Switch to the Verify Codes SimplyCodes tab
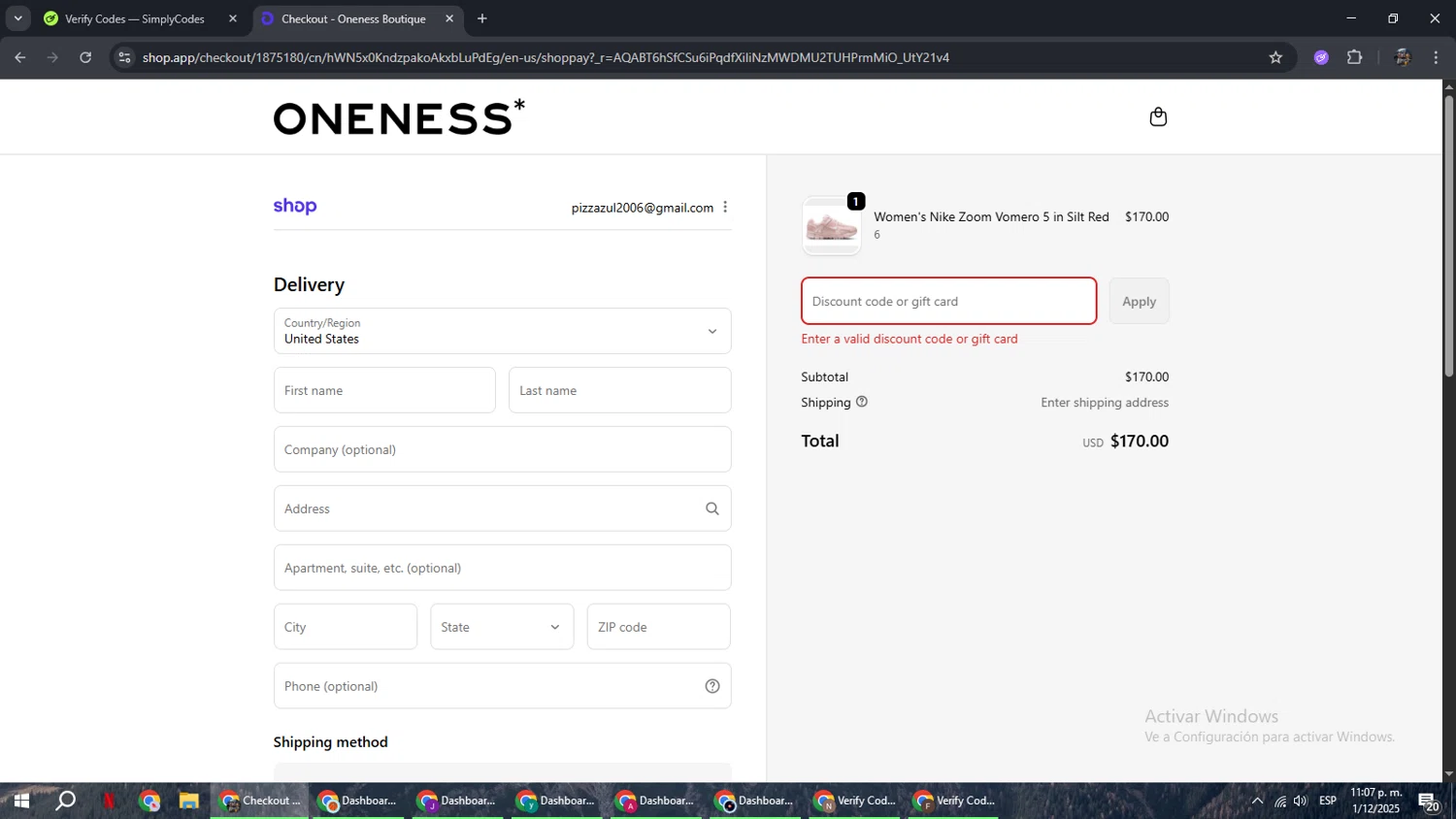The image size is (1456, 819). 134,18
